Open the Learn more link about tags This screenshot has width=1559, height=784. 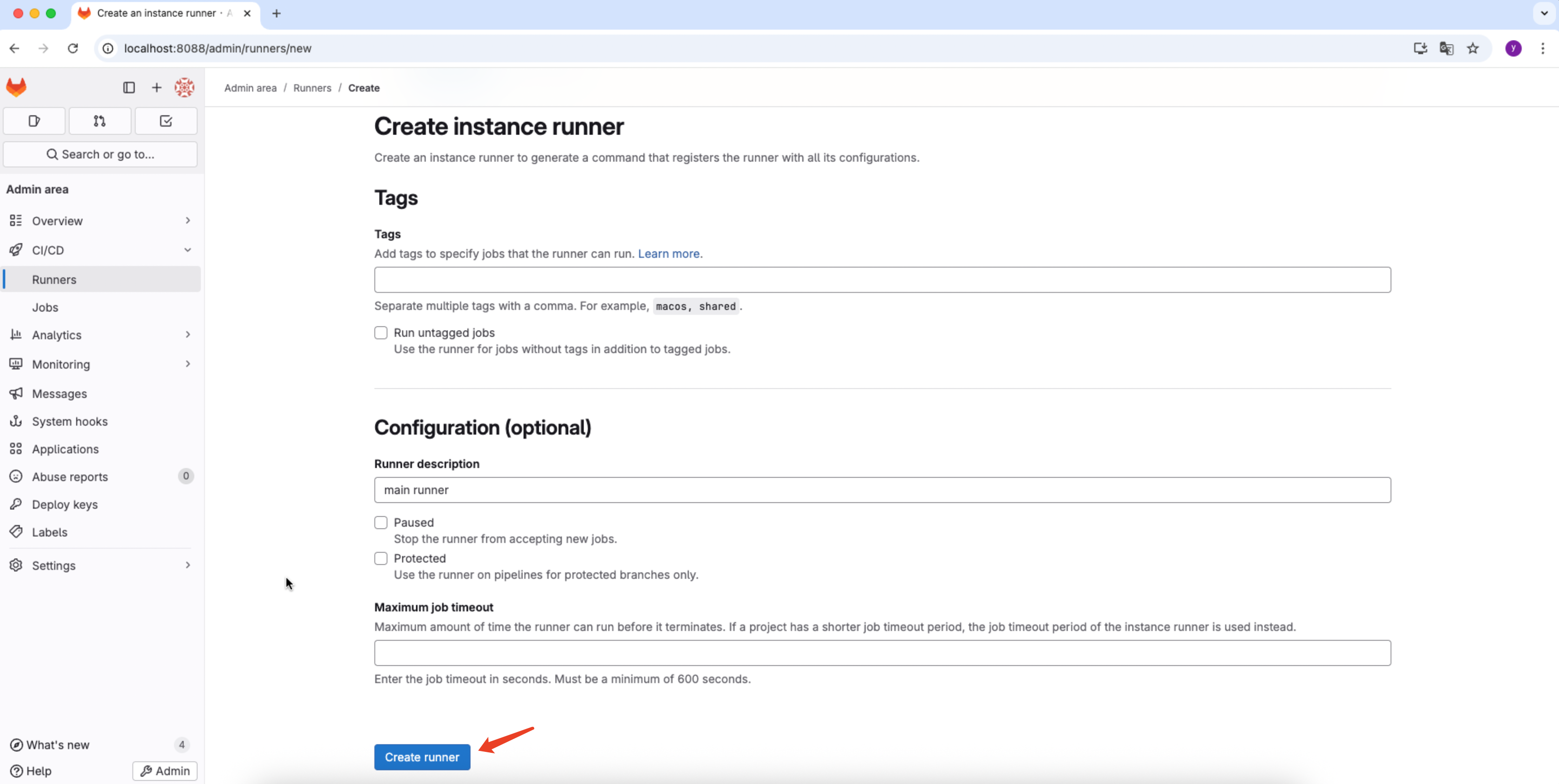(668, 253)
